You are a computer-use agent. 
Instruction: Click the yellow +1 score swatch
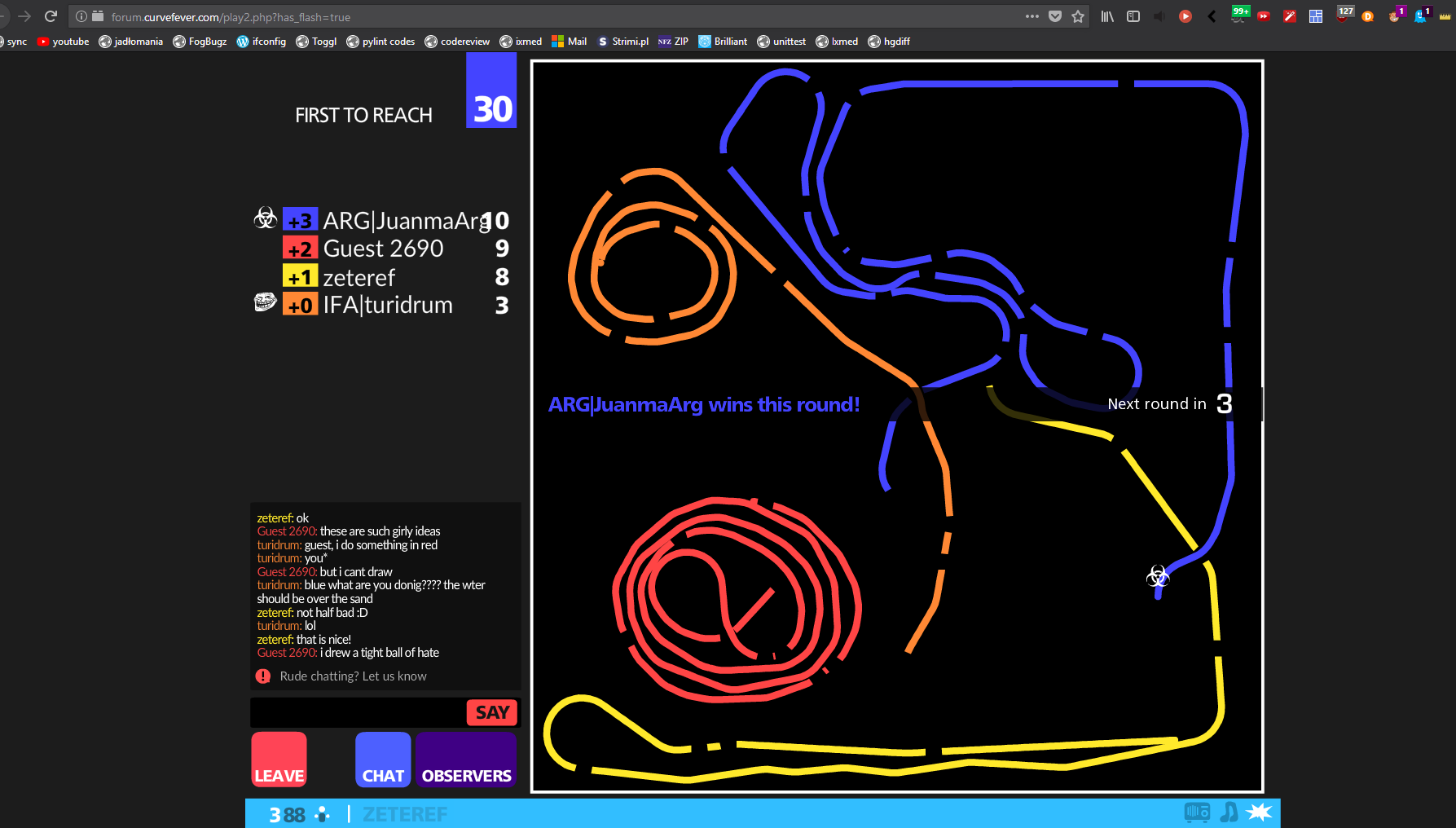300,277
